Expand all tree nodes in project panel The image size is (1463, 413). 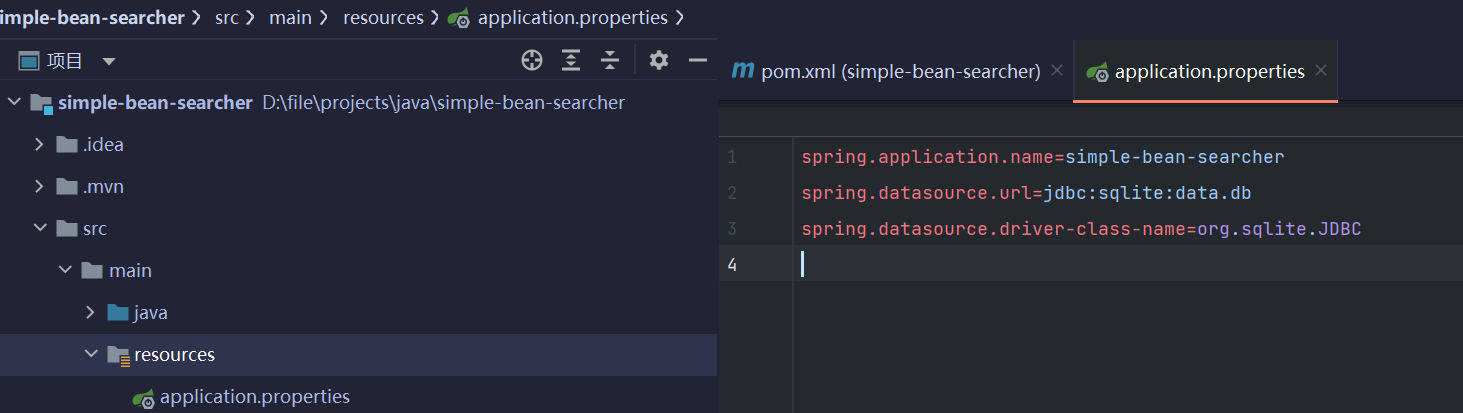coord(571,61)
